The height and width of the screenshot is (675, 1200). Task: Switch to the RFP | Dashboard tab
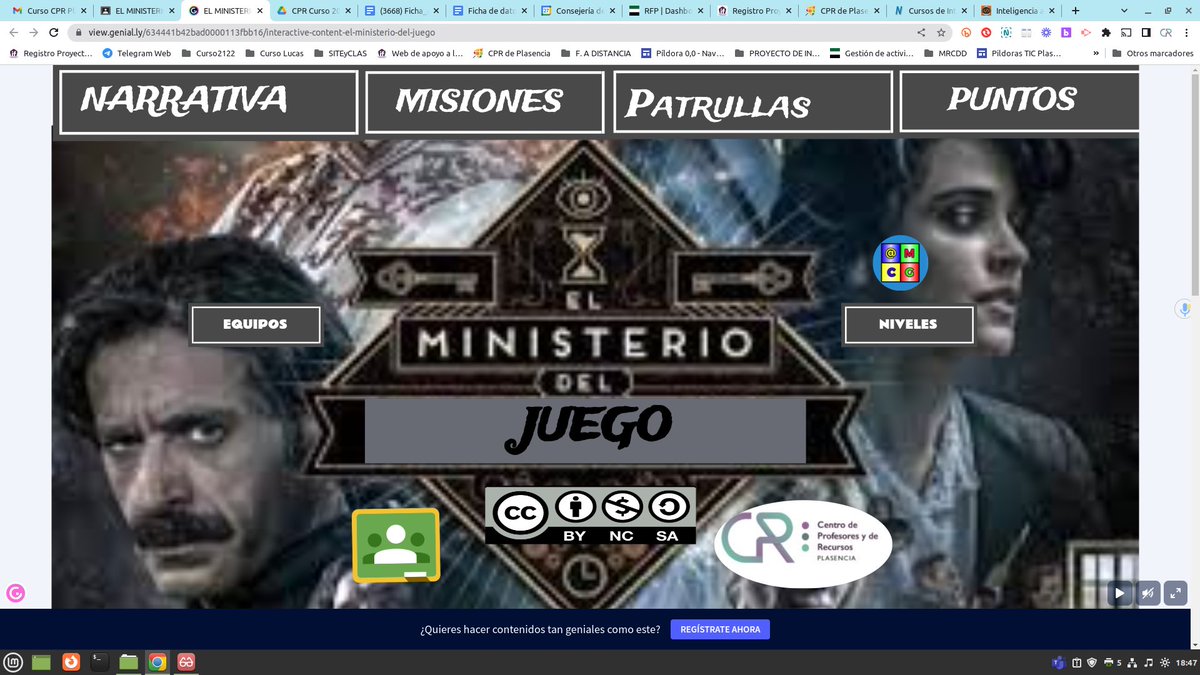(667, 10)
